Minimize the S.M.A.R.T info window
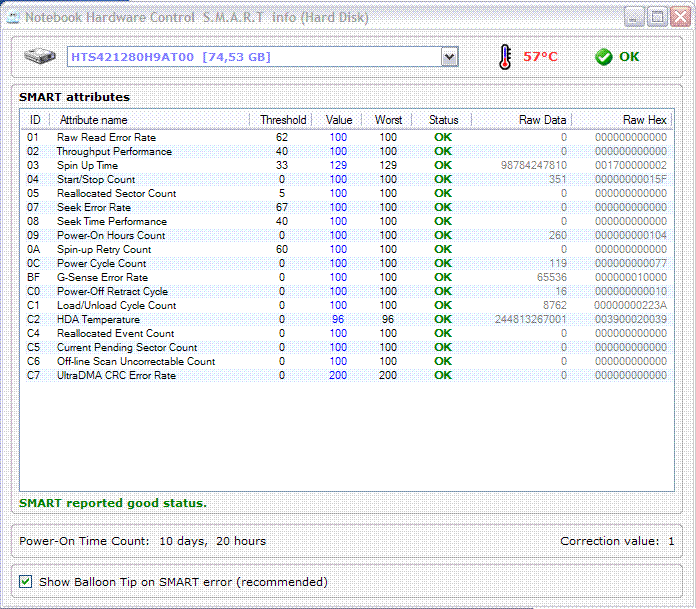Viewport: 696px width, 609px height. [x=633, y=18]
